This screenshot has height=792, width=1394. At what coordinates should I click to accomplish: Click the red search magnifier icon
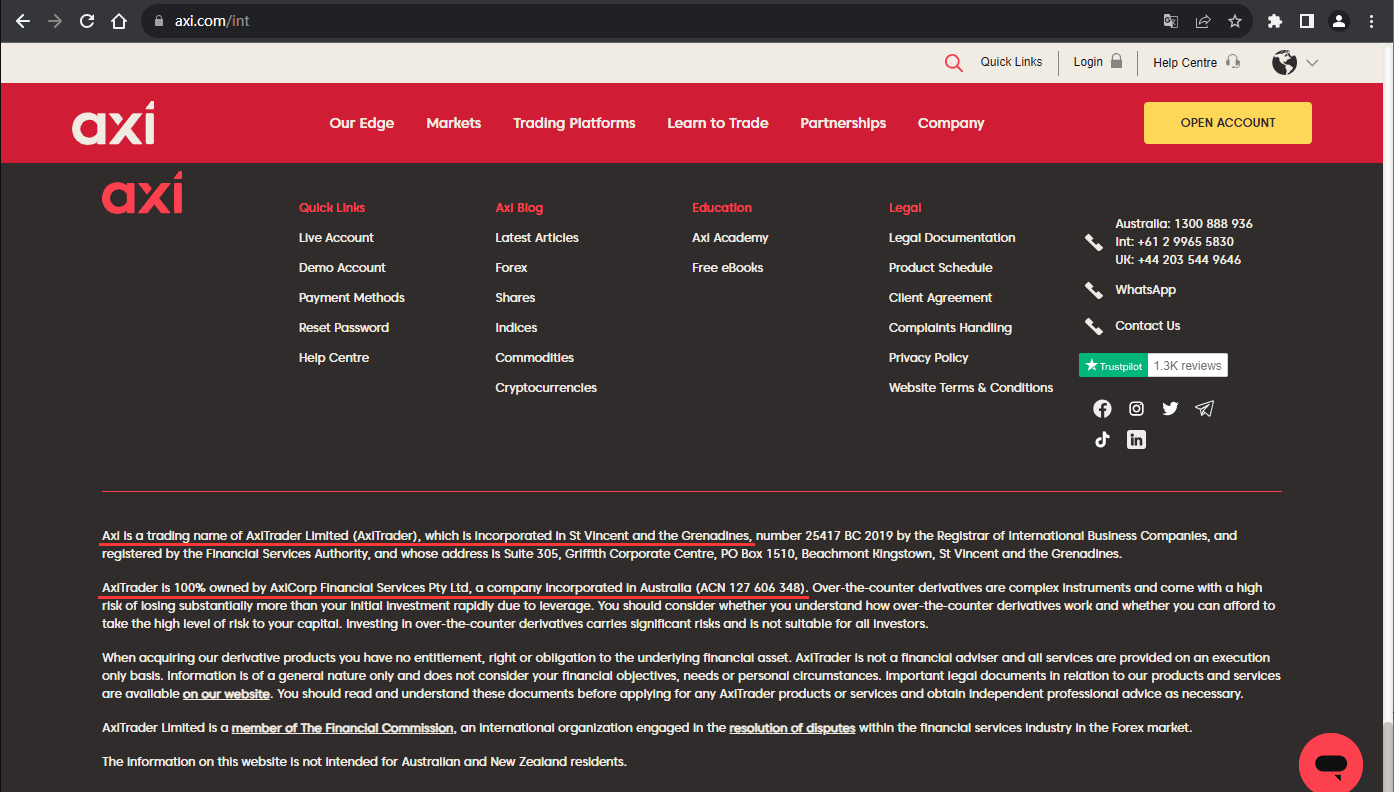(954, 63)
